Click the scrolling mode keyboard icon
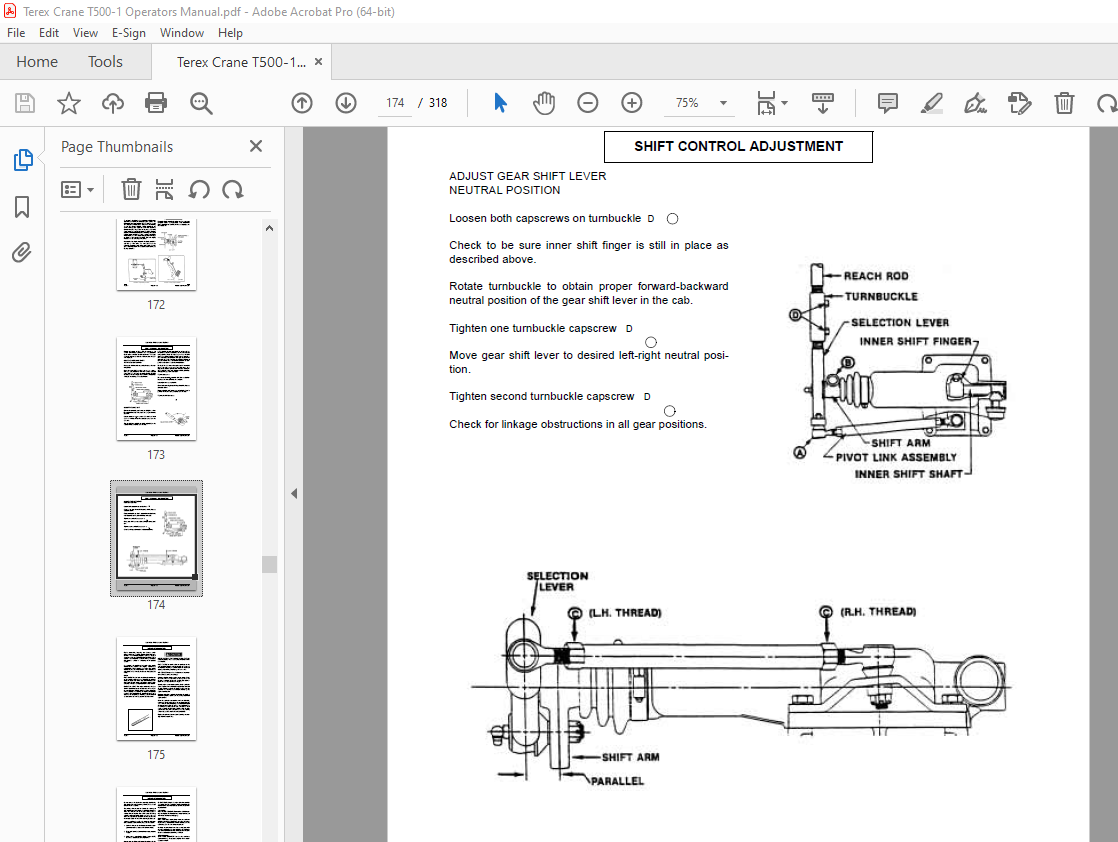Screen dimensions: 1118x842 [x=823, y=103]
